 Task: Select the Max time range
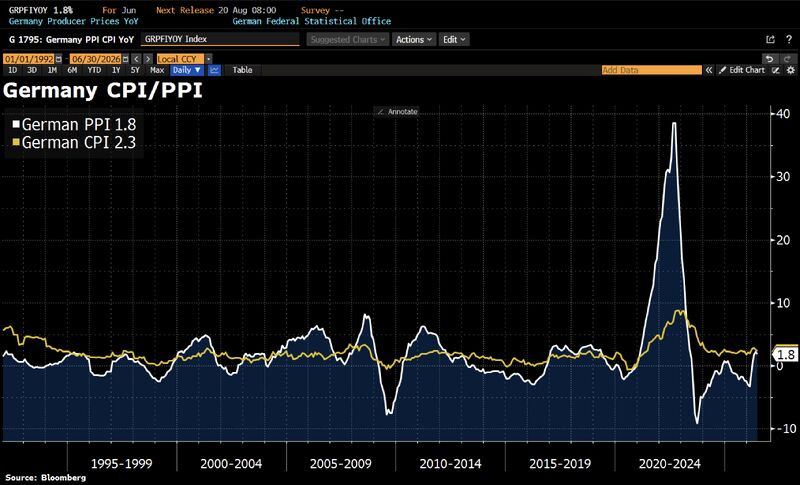pos(157,70)
